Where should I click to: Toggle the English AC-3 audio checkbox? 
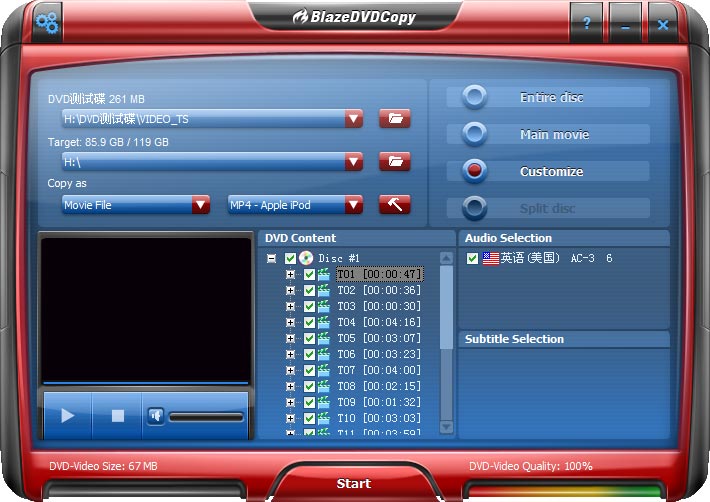click(473, 258)
